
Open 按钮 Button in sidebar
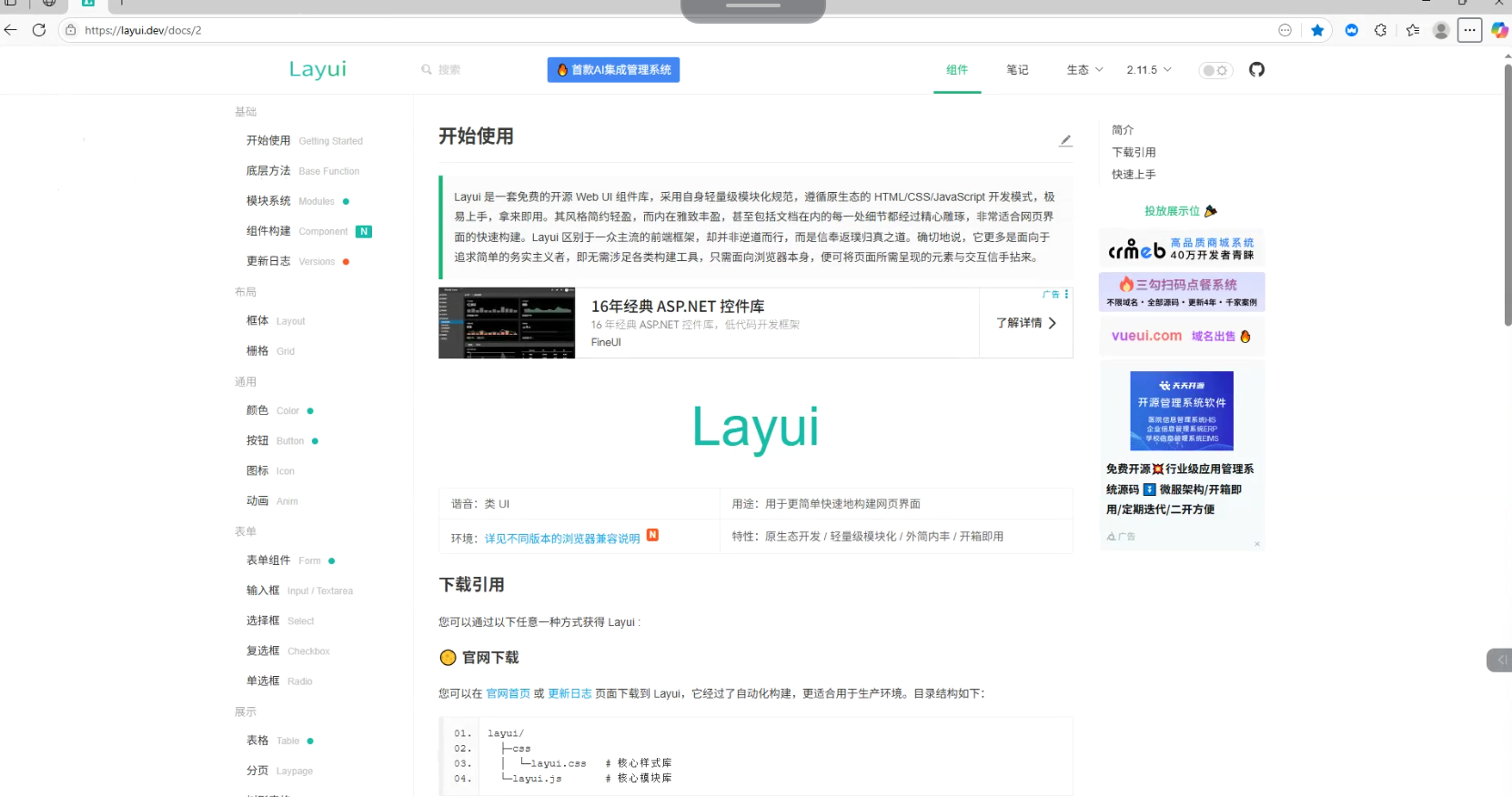click(282, 441)
